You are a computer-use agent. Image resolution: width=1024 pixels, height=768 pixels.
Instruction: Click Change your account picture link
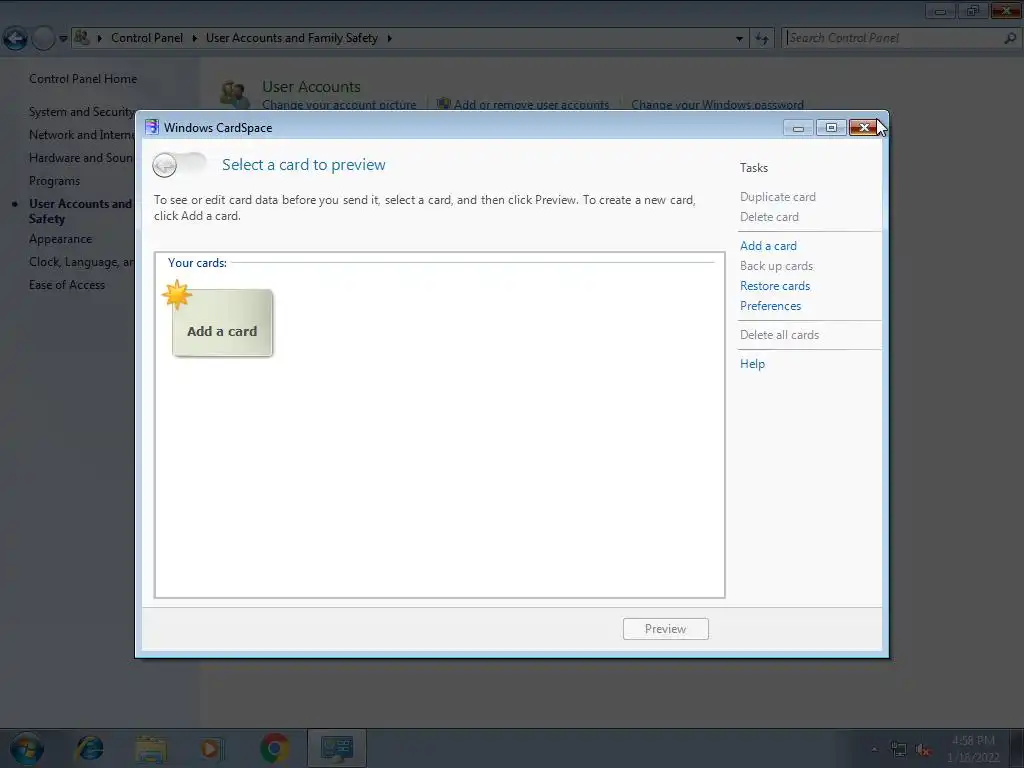click(339, 104)
